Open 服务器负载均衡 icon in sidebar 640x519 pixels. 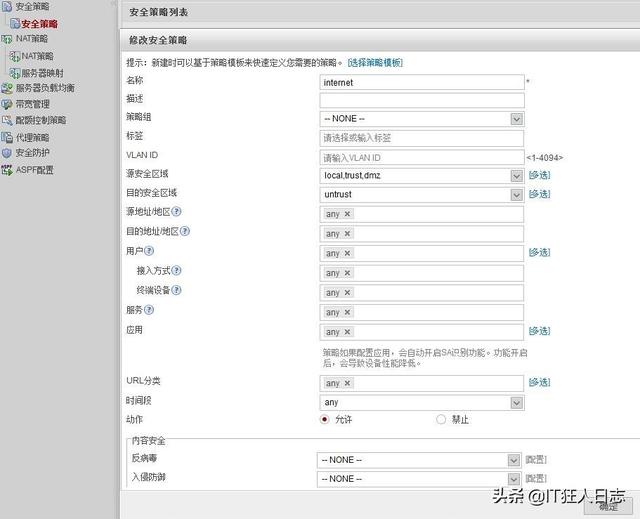7,88
